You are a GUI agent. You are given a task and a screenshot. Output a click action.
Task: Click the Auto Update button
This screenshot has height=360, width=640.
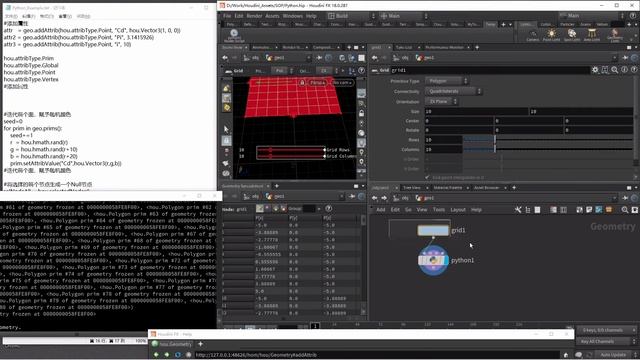click(x=613, y=355)
